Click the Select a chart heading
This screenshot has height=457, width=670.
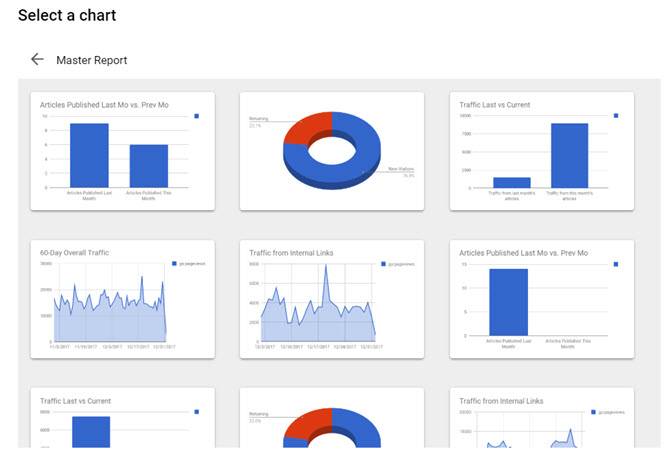point(67,15)
